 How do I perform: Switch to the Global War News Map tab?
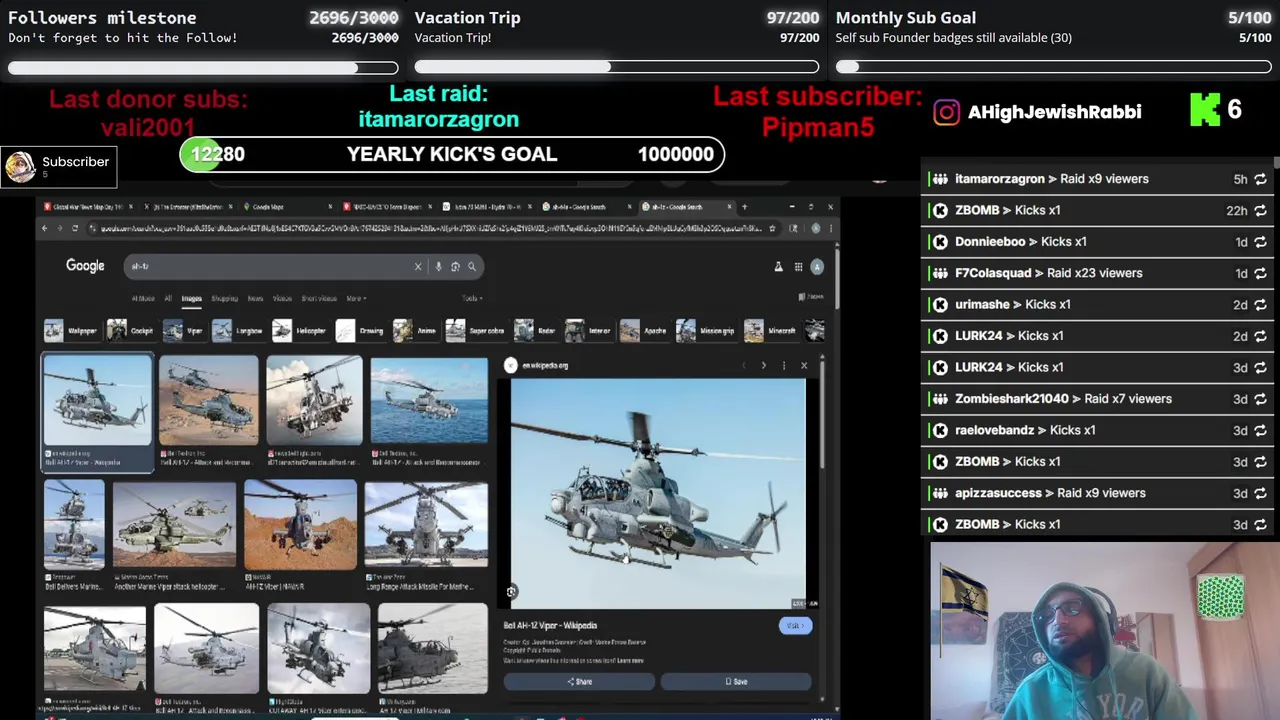click(87, 207)
